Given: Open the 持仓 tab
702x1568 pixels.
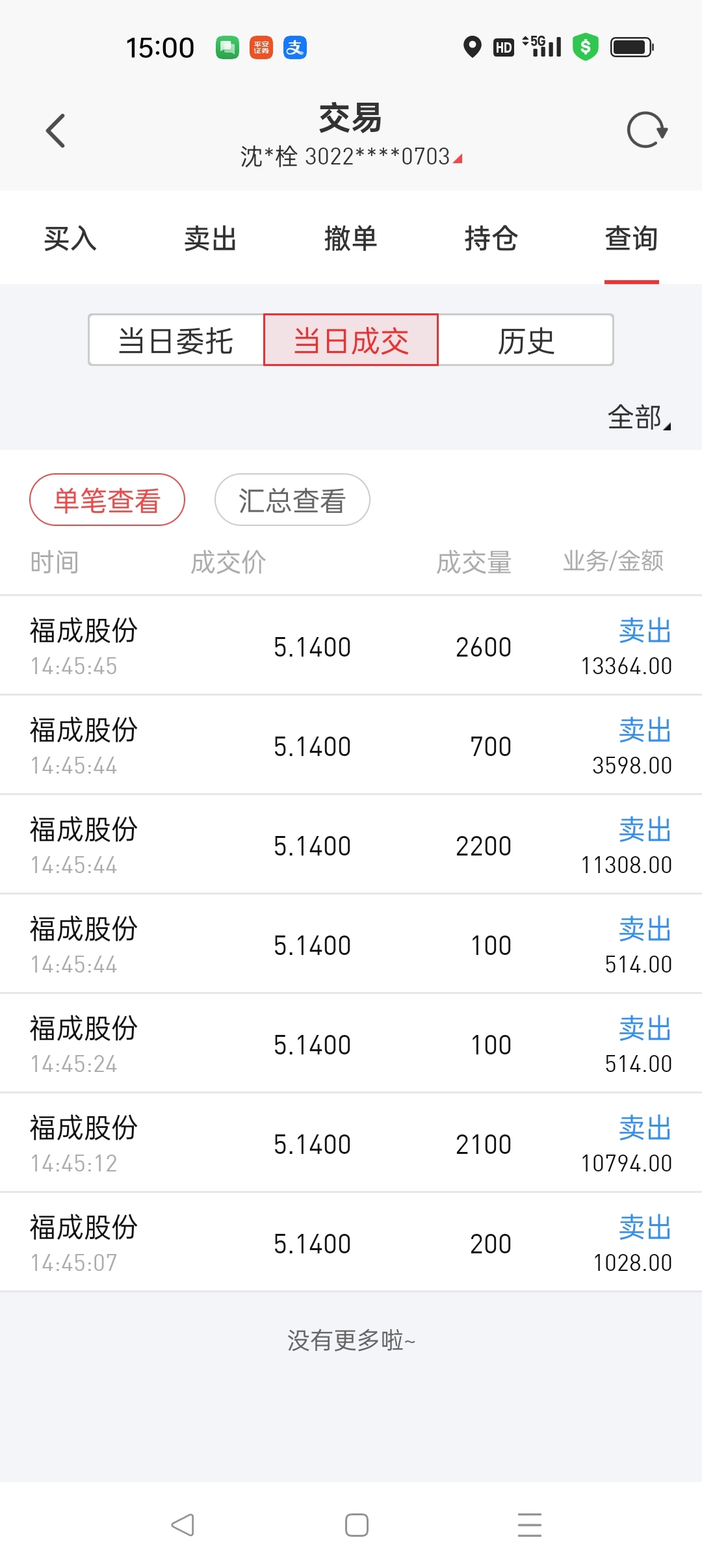Looking at the screenshot, I should (491, 239).
